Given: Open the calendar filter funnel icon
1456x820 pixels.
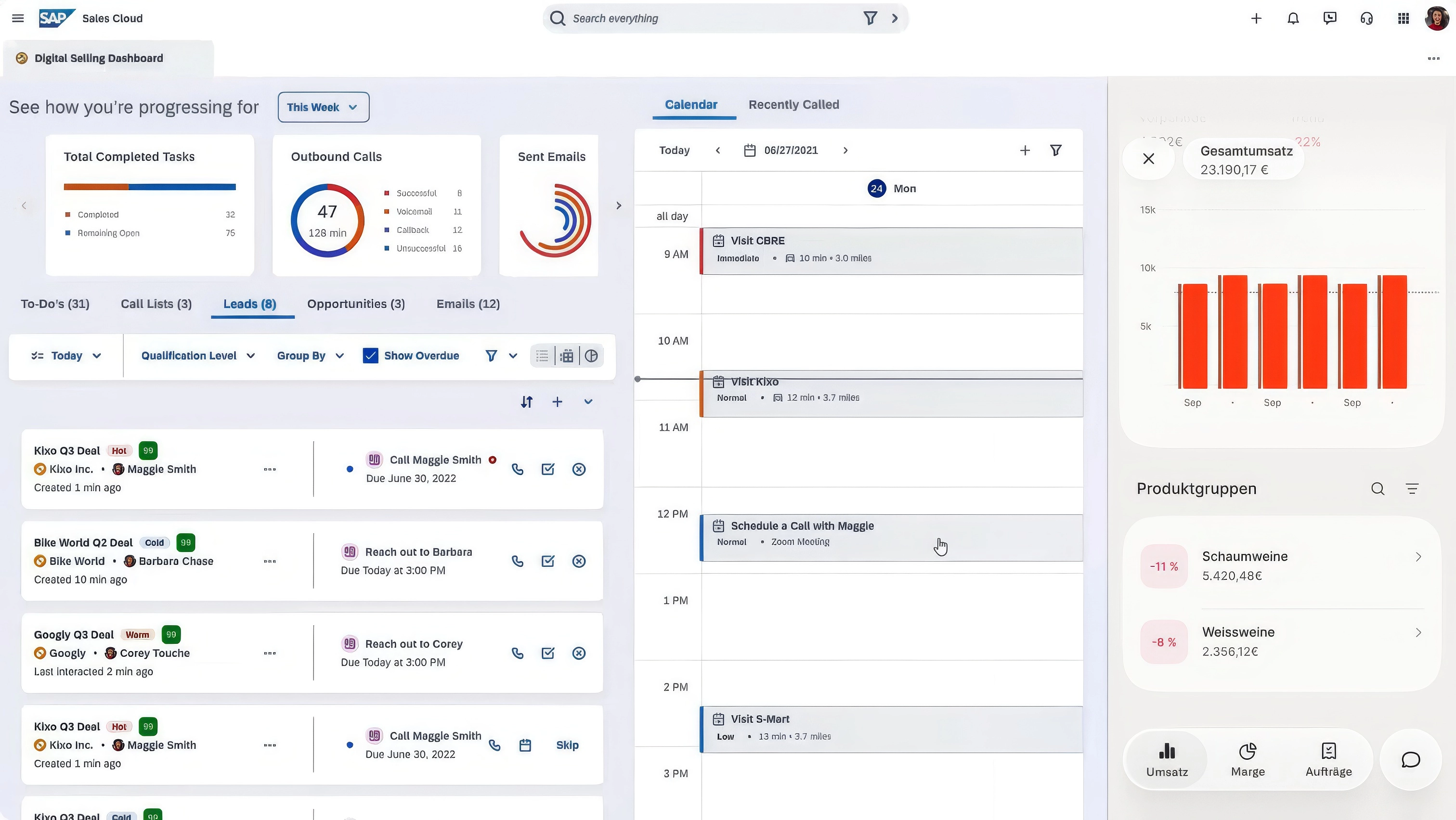Looking at the screenshot, I should coord(1055,150).
